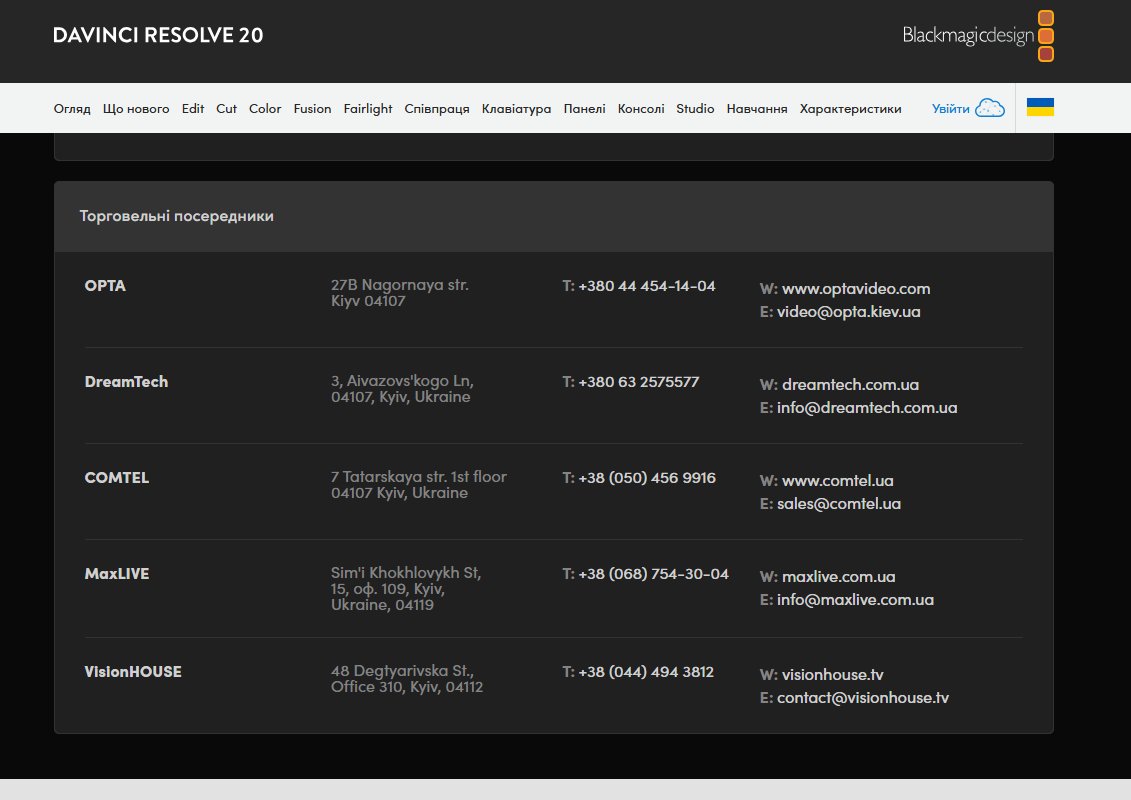
Task: Go to the Cut page tab
Action: pyautogui.click(x=226, y=108)
